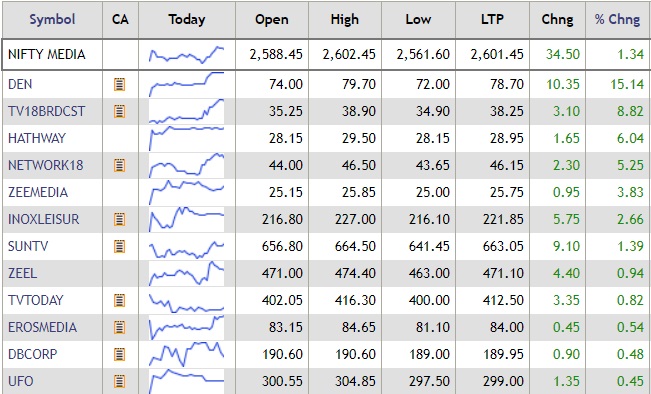Image resolution: width=651 pixels, height=394 pixels.
Task: Open the ZEEL stock link
Action: (x=22, y=273)
